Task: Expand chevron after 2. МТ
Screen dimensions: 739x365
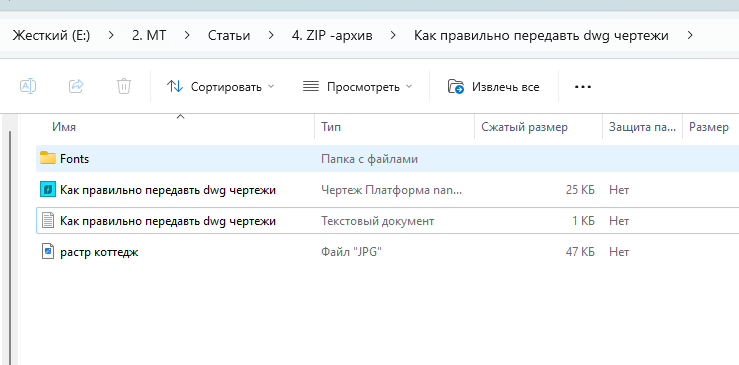Action: pos(187,35)
